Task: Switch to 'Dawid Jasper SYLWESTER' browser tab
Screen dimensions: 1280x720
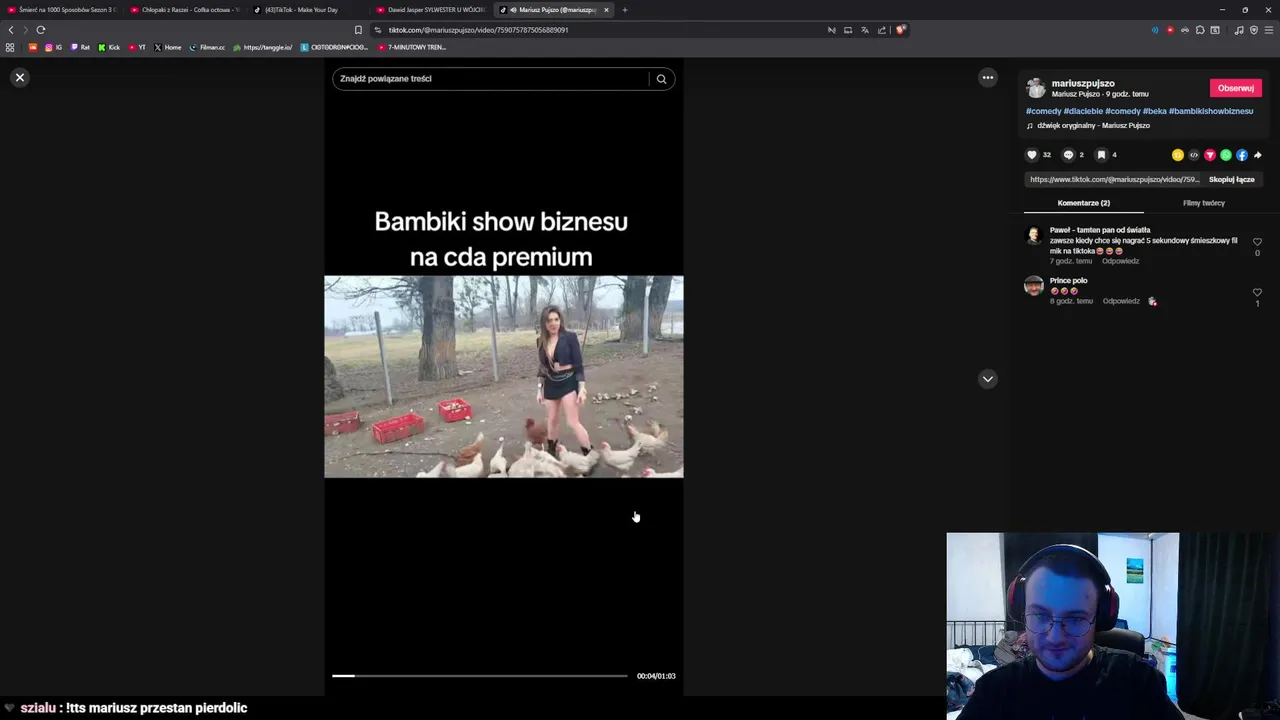Action: tap(431, 10)
